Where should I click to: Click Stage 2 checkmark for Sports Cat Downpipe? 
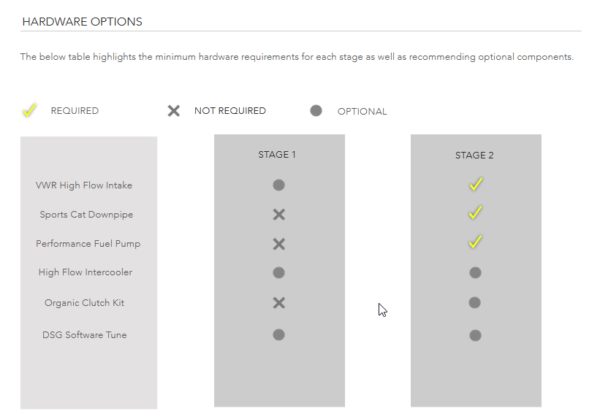tap(475, 213)
